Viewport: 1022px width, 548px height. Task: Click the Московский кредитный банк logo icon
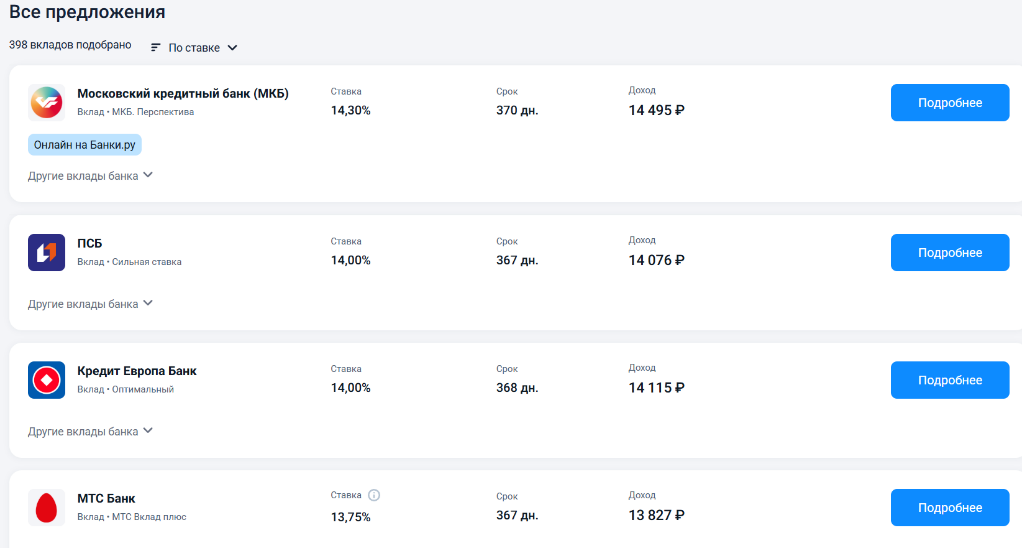click(46, 103)
